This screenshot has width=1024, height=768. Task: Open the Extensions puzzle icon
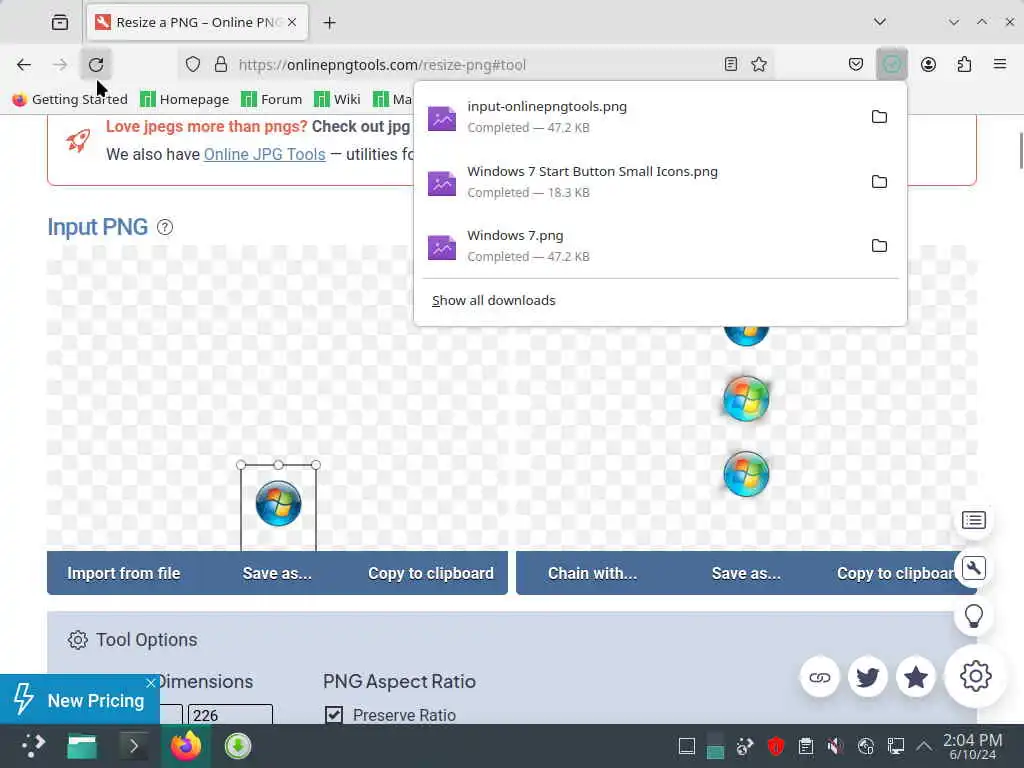tap(964, 64)
